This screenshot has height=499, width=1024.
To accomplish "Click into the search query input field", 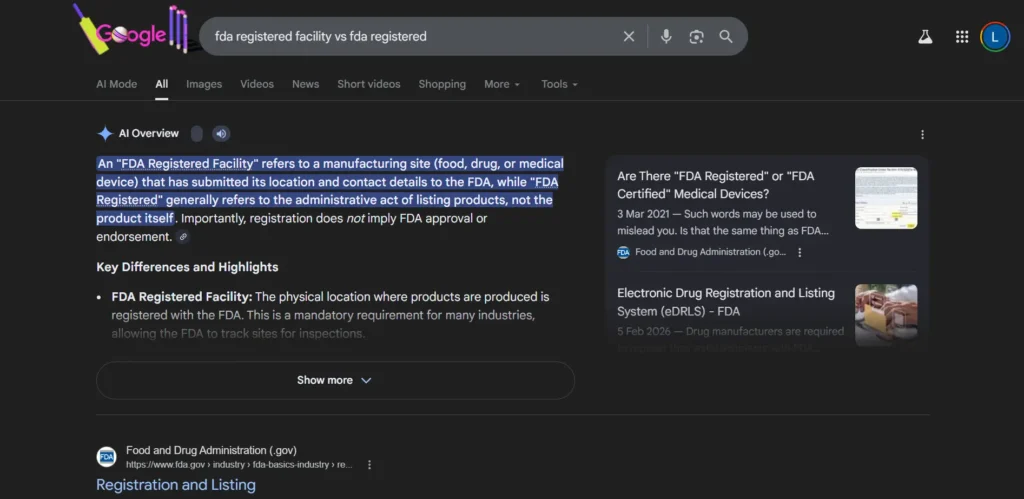I will pos(410,37).
